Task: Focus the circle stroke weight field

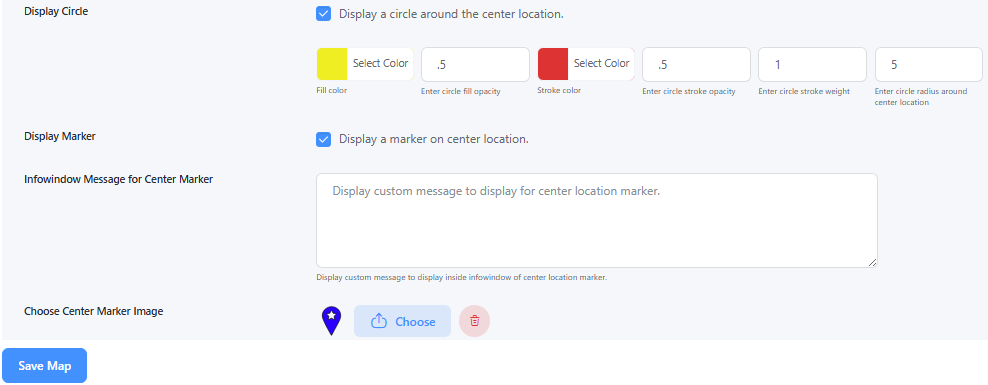Action: 812,64
